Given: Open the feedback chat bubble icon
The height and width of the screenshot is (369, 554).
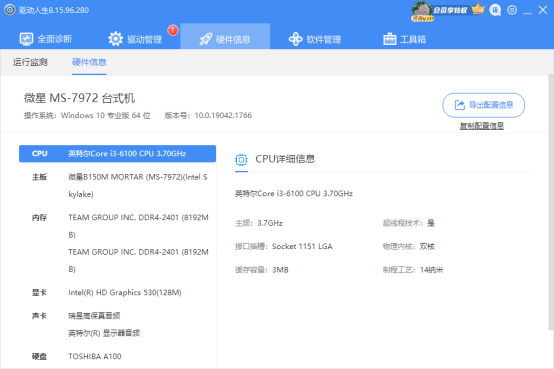Looking at the screenshot, I should point(495,10).
